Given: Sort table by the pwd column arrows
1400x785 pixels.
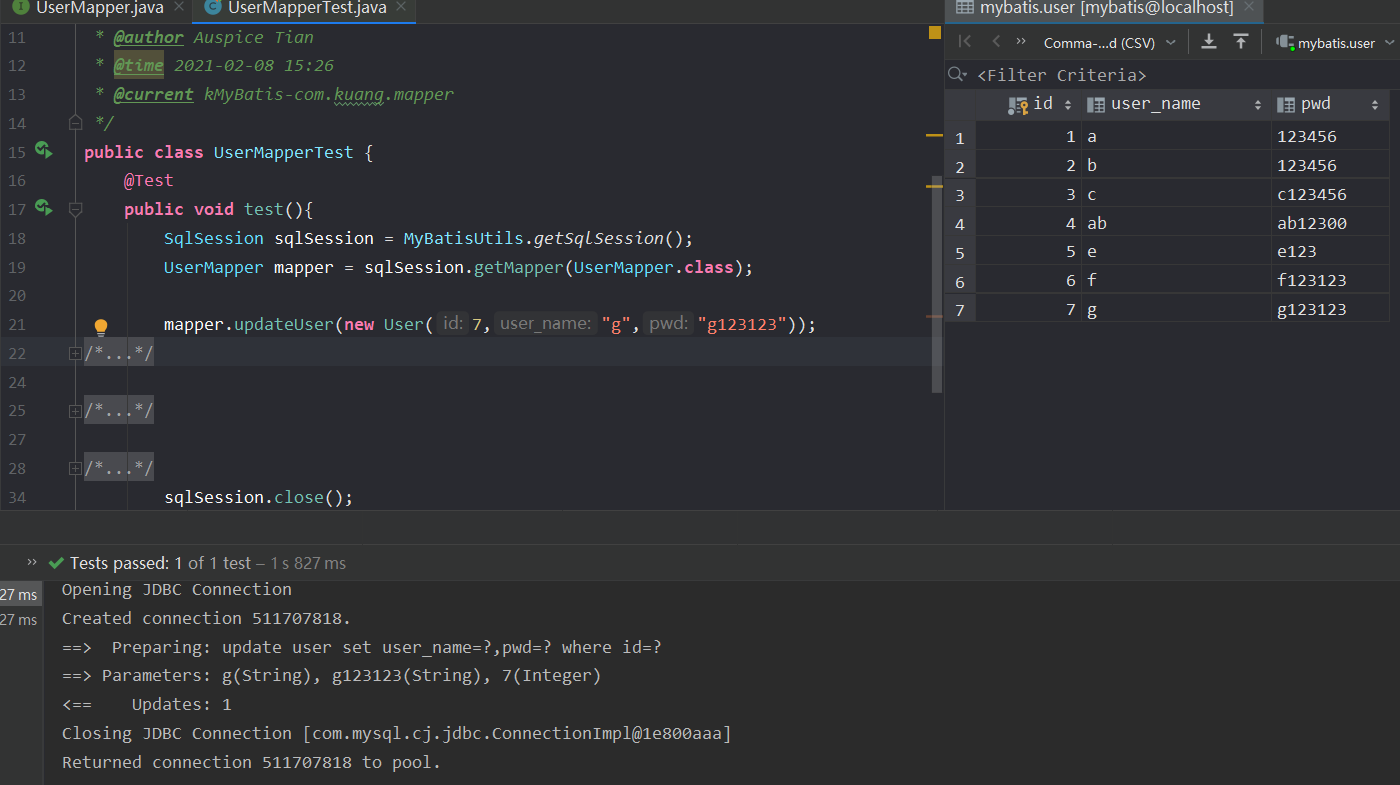Looking at the screenshot, I should point(1375,105).
